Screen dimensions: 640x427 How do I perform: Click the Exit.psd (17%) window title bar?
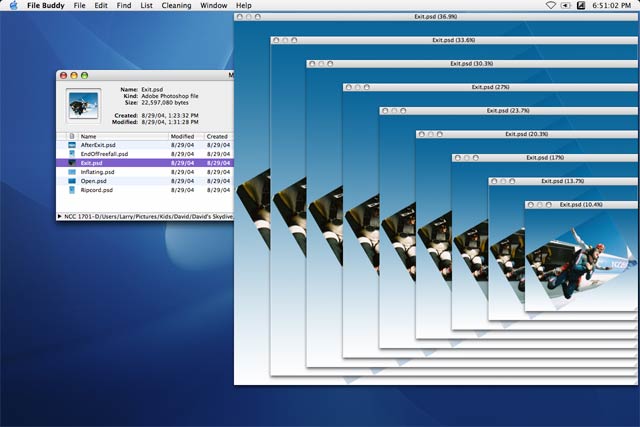click(x=545, y=158)
